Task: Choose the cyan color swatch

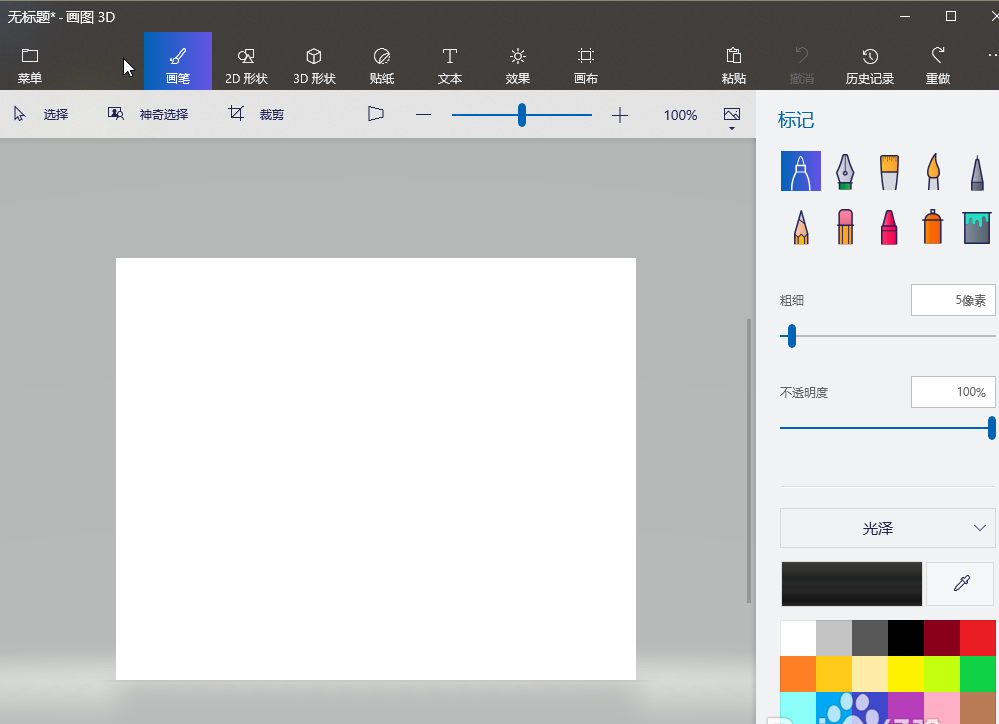Action: click(x=798, y=708)
